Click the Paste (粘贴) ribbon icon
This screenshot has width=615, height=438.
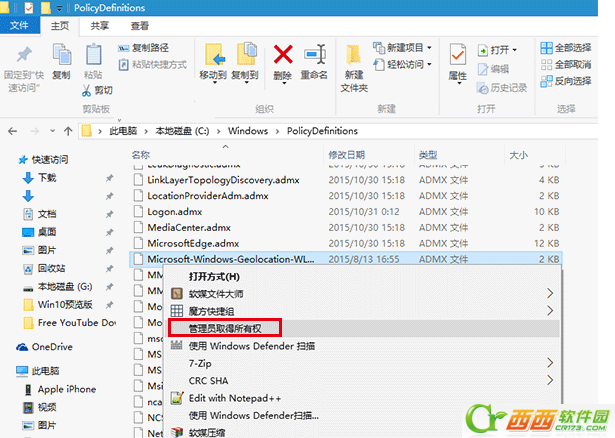pos(93,55)
